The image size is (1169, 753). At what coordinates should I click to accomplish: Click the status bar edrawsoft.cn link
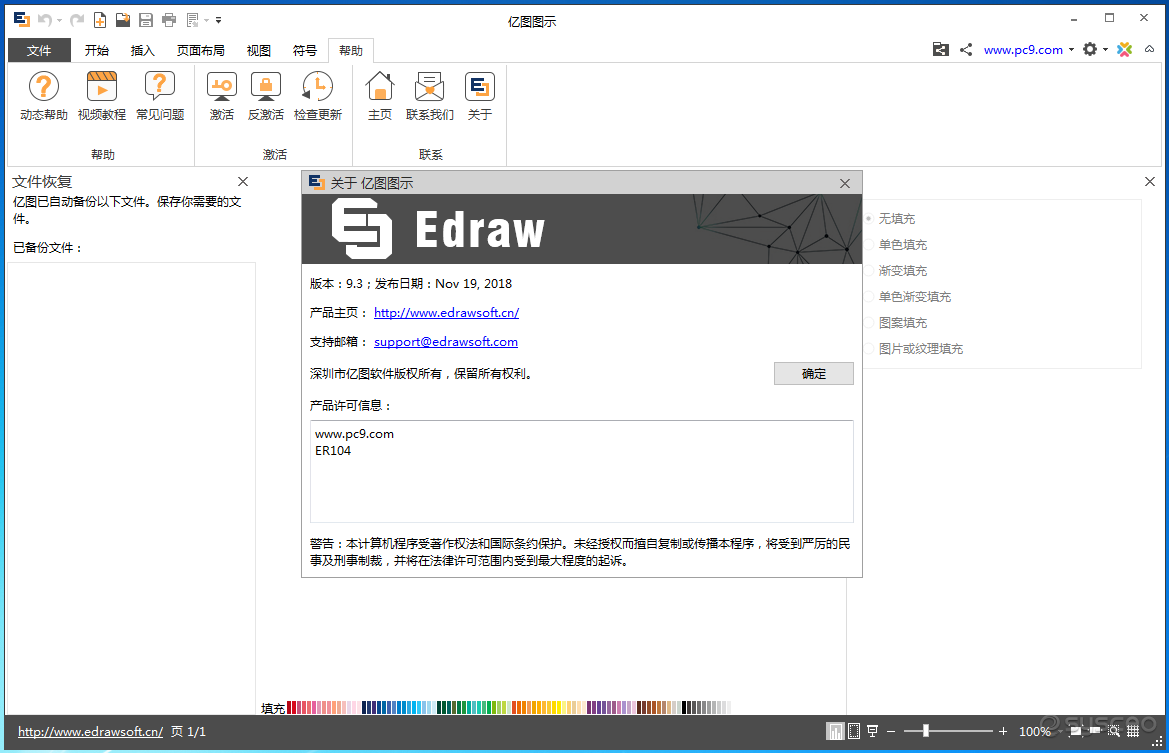(x=90, y=731)
